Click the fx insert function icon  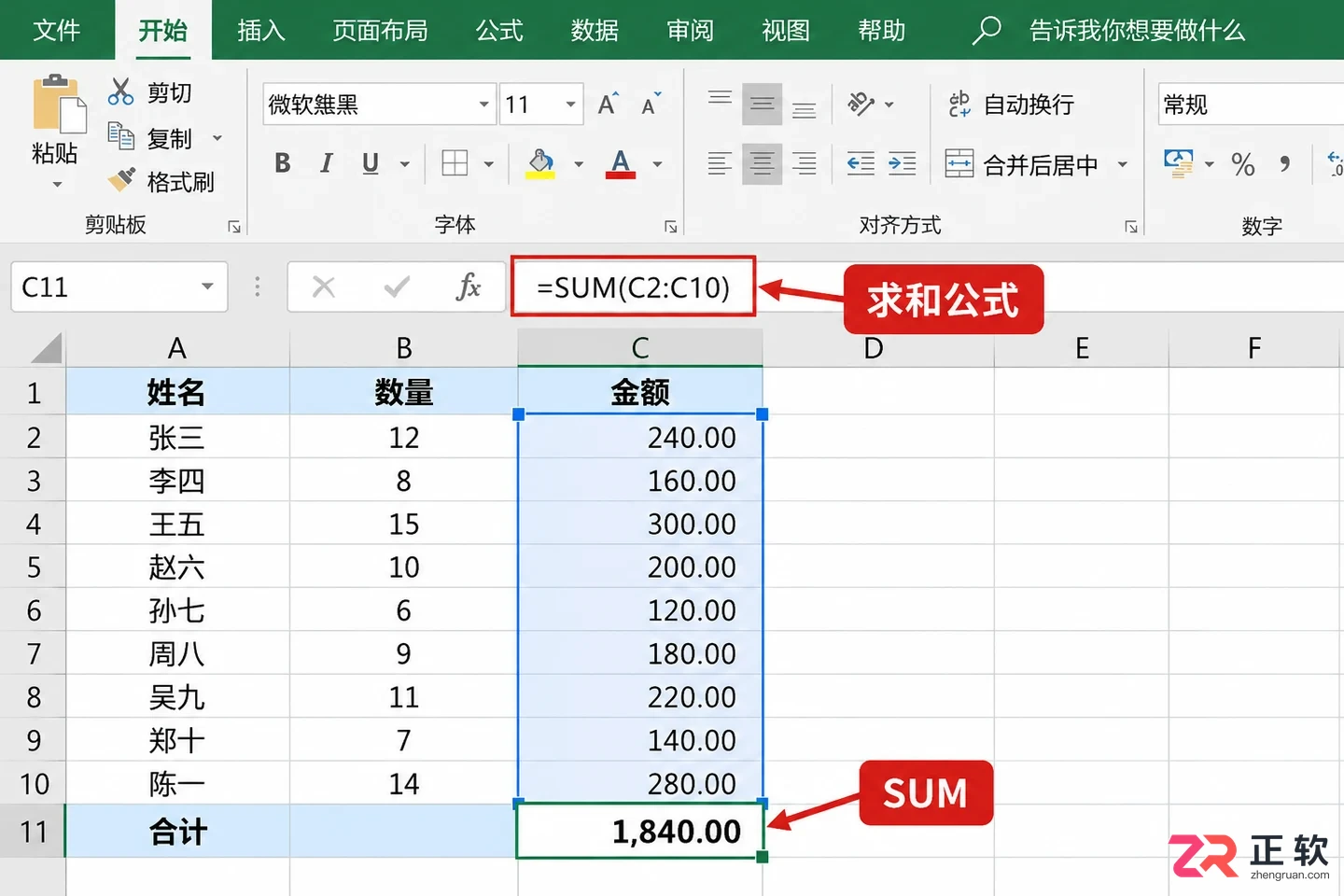[x=469, y=287]
